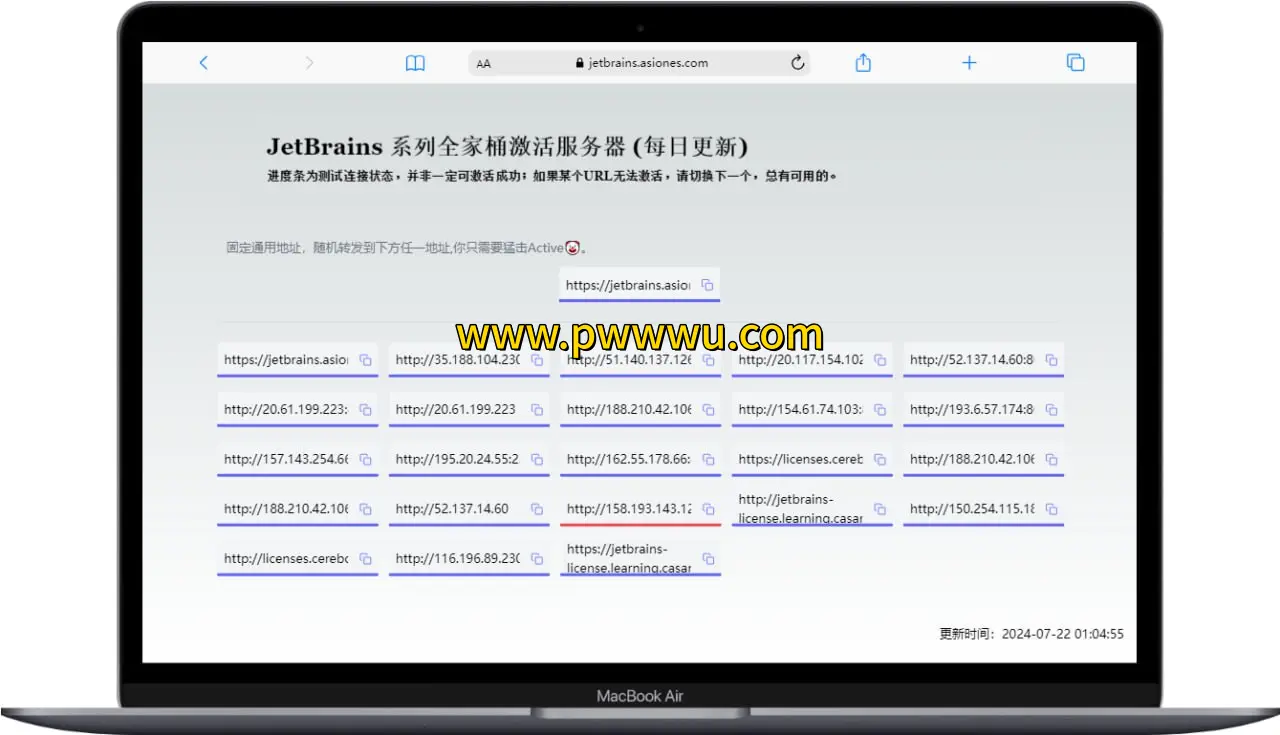Copy the http://52.137.14.60:8 server address
This screenshot has height=735, width=1280.
1051,360
